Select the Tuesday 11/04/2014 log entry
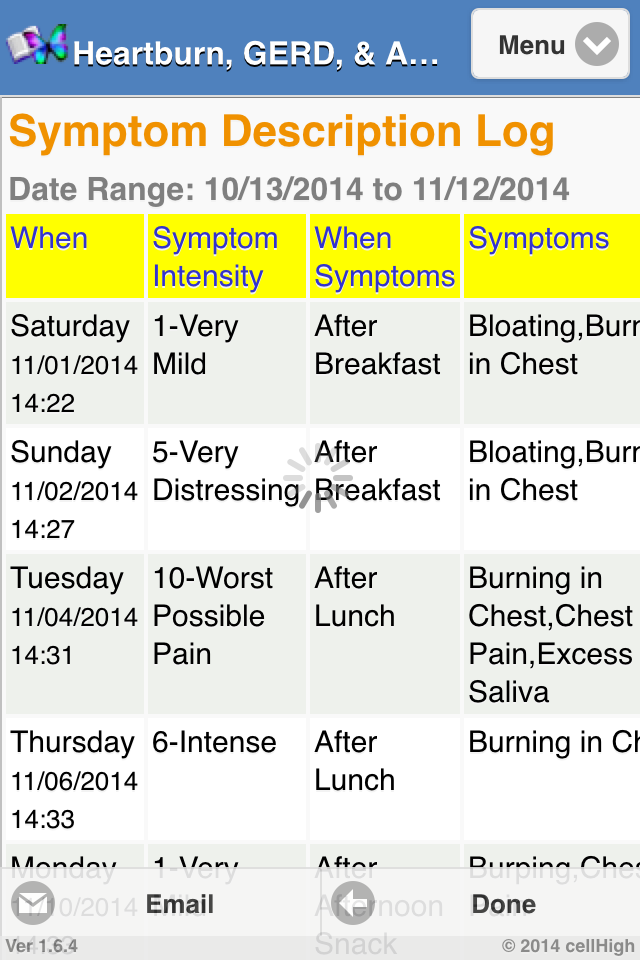The height and width of the screenshot is (960, 640). (x=74, y=616)
